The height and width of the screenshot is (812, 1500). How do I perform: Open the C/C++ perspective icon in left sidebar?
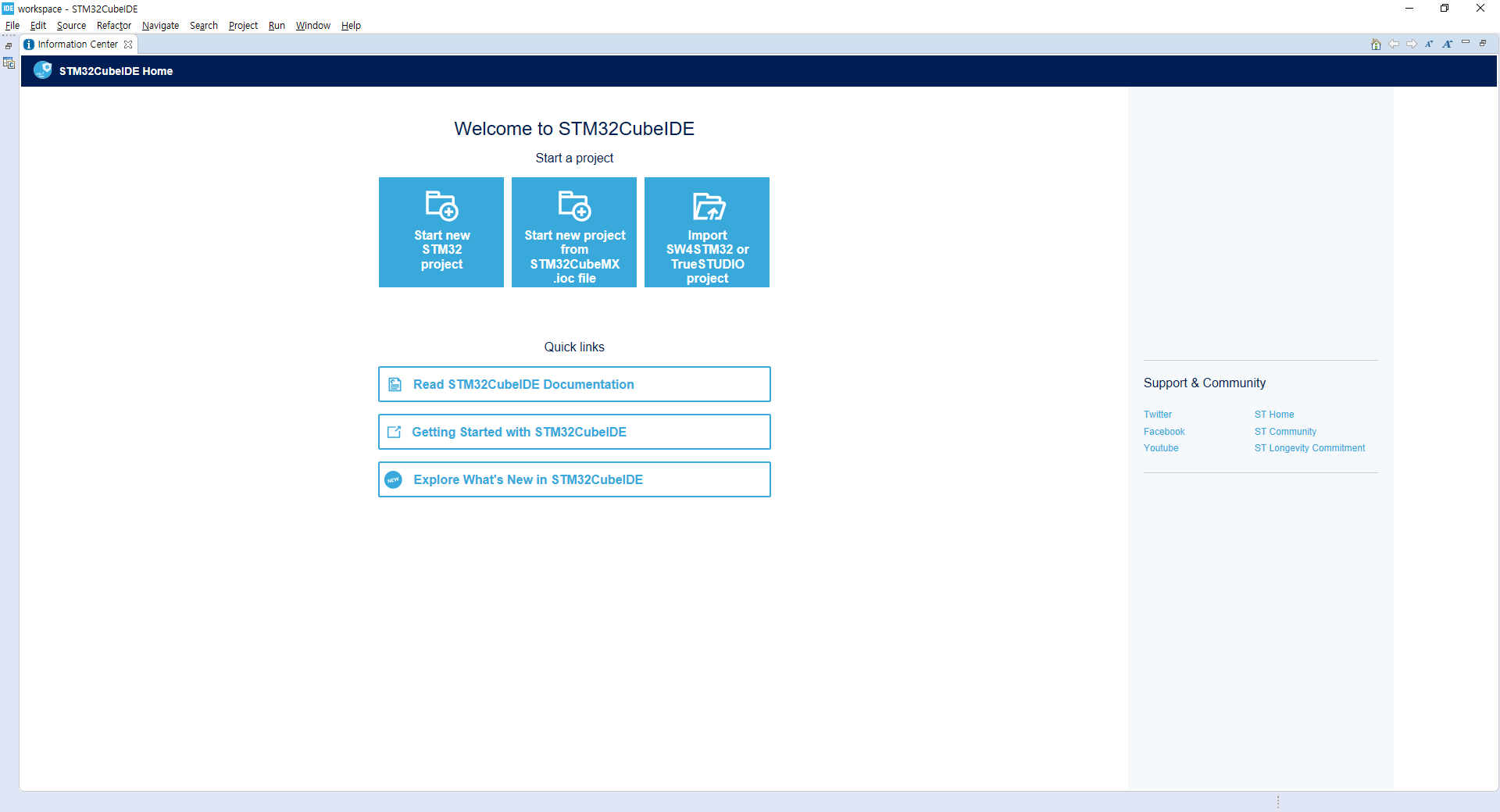[x=9, y=63]
